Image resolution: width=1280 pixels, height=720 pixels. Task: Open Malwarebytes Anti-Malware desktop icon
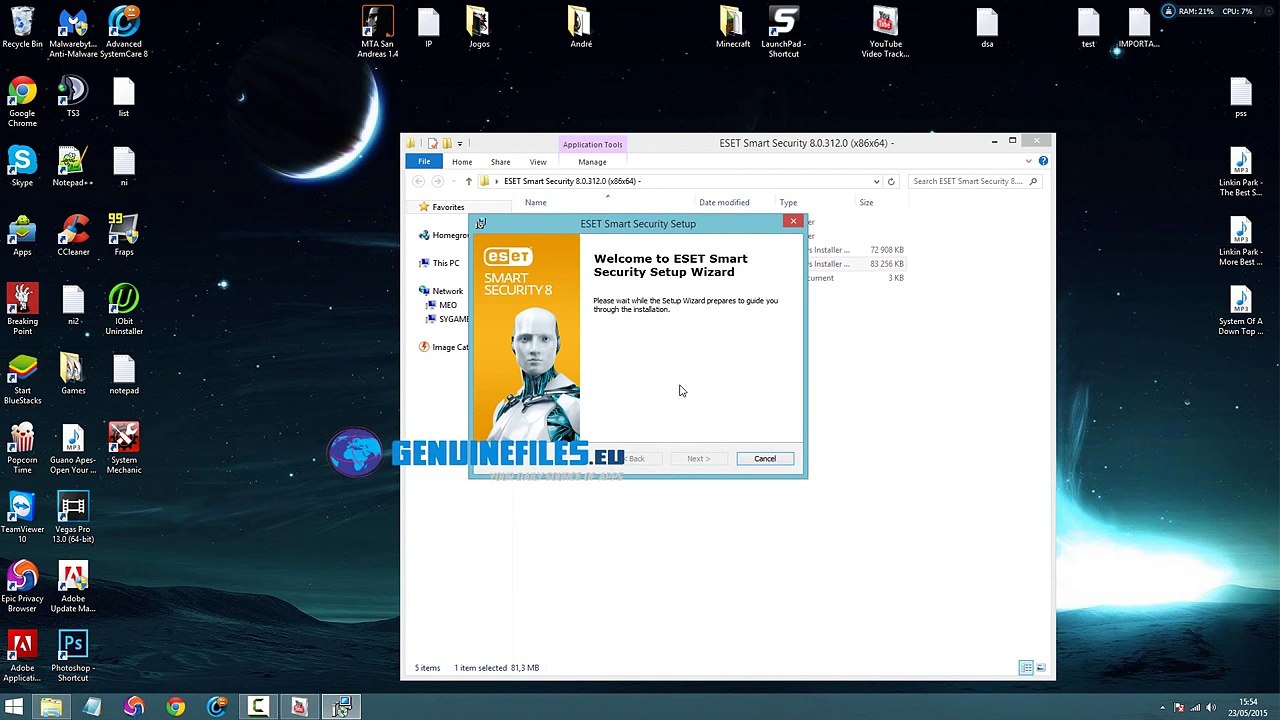[x=72, y=32]
